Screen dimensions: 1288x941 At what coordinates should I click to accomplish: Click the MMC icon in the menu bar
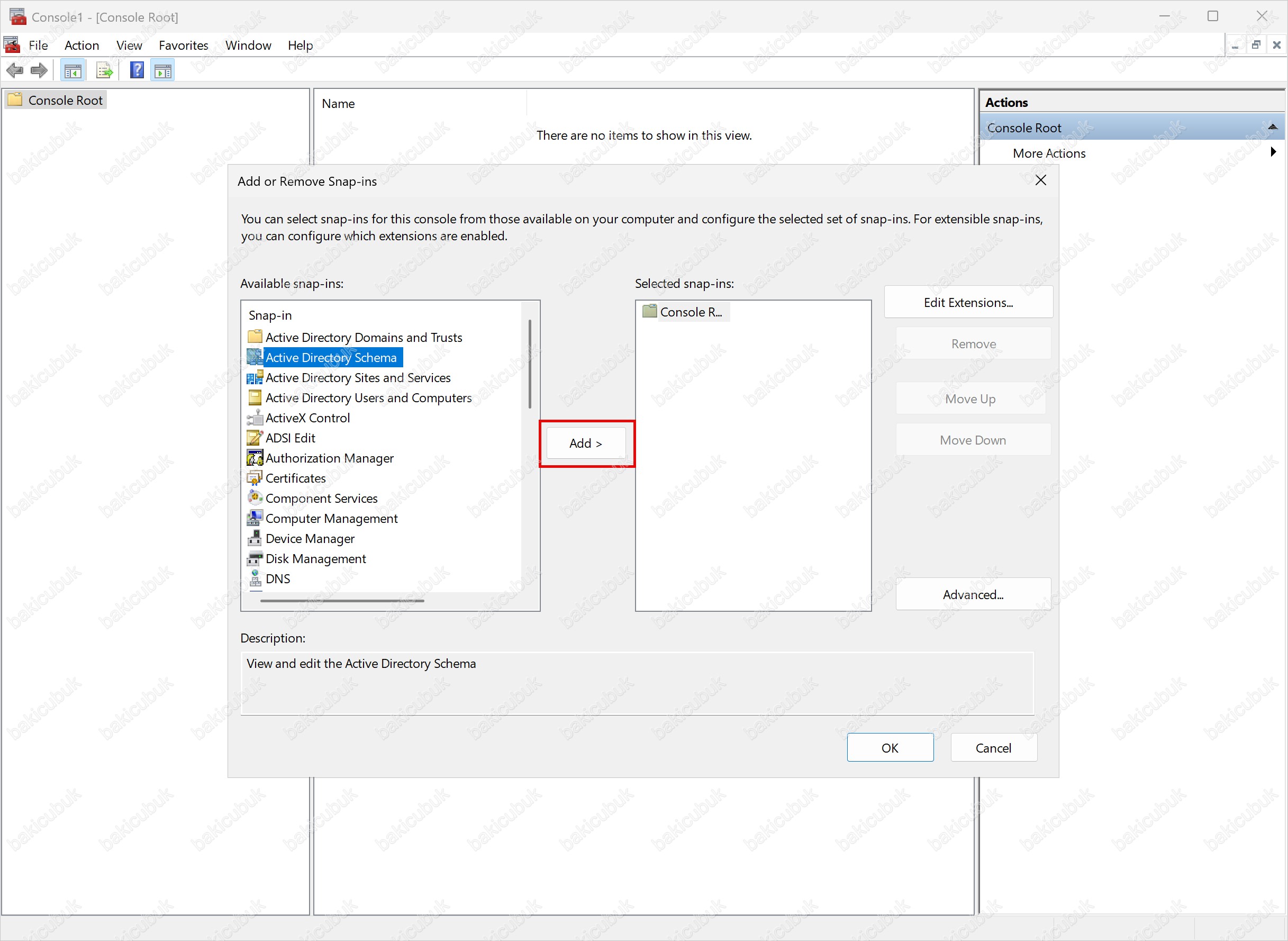point(12,44)
